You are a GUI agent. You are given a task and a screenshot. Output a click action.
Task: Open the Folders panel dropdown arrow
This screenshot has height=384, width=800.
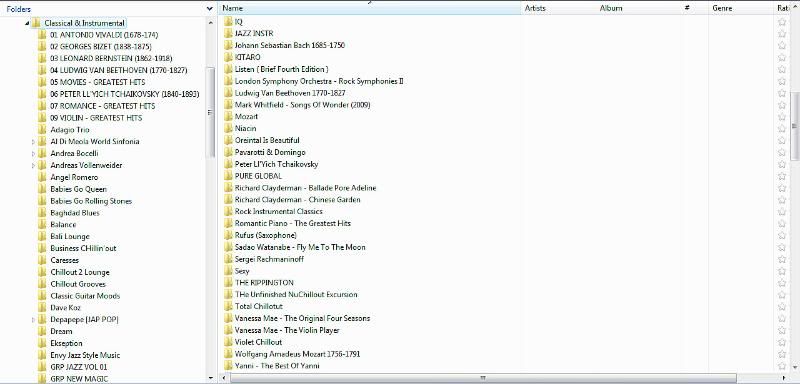(210, 9)
